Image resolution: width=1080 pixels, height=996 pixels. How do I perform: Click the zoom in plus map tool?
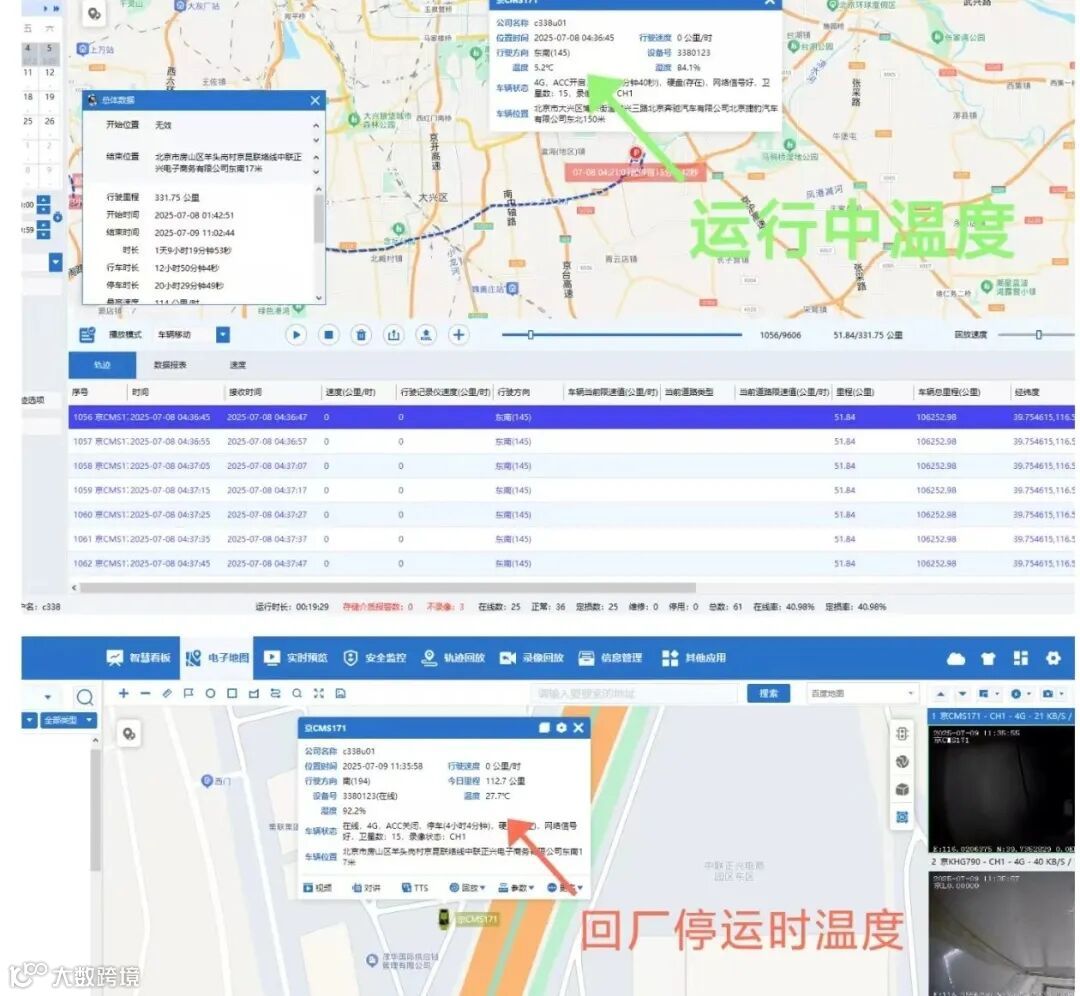point(123,694)
